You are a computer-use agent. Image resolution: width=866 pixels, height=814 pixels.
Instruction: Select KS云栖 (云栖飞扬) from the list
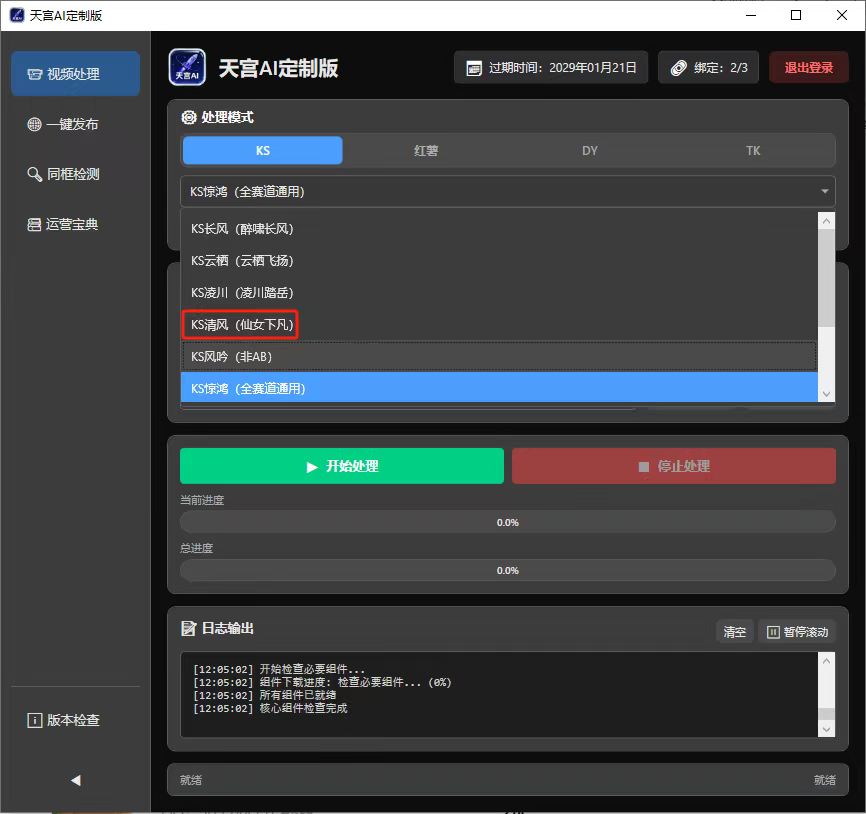(x=499, y=260)
